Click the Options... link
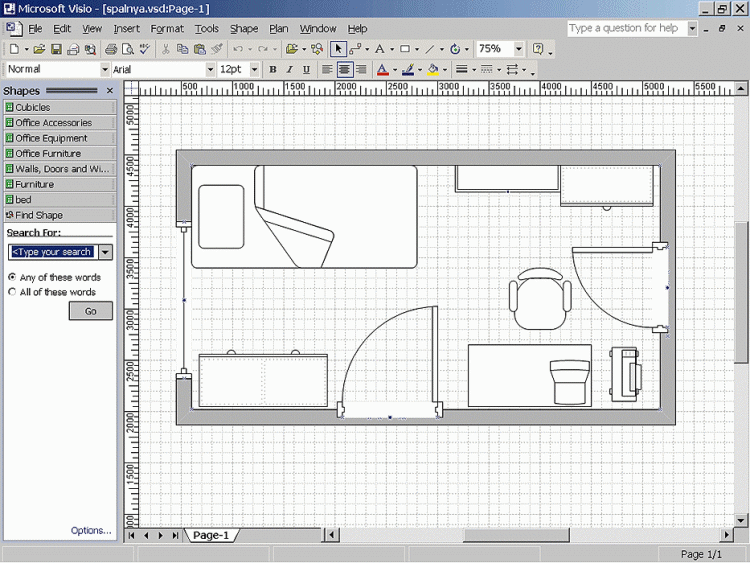Image resolution: width=750 pixels, height=563 pixels. (x=91, y=530)
